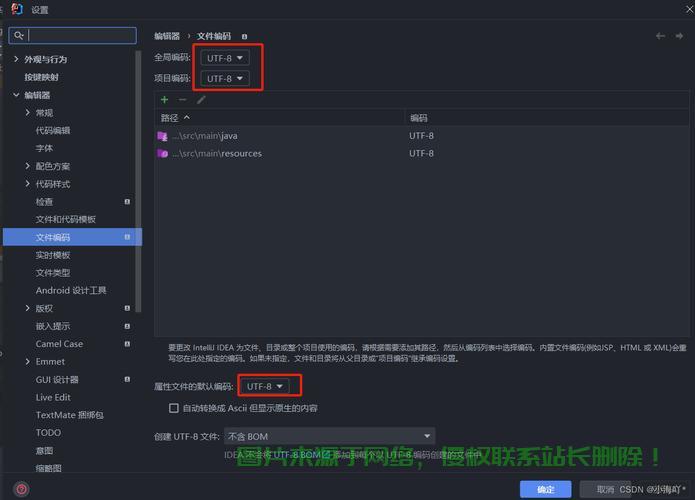Click the edit pencil icon
The height and width of the screenshot is (500, 695).
pyautogui.click(x=201, y=100)
